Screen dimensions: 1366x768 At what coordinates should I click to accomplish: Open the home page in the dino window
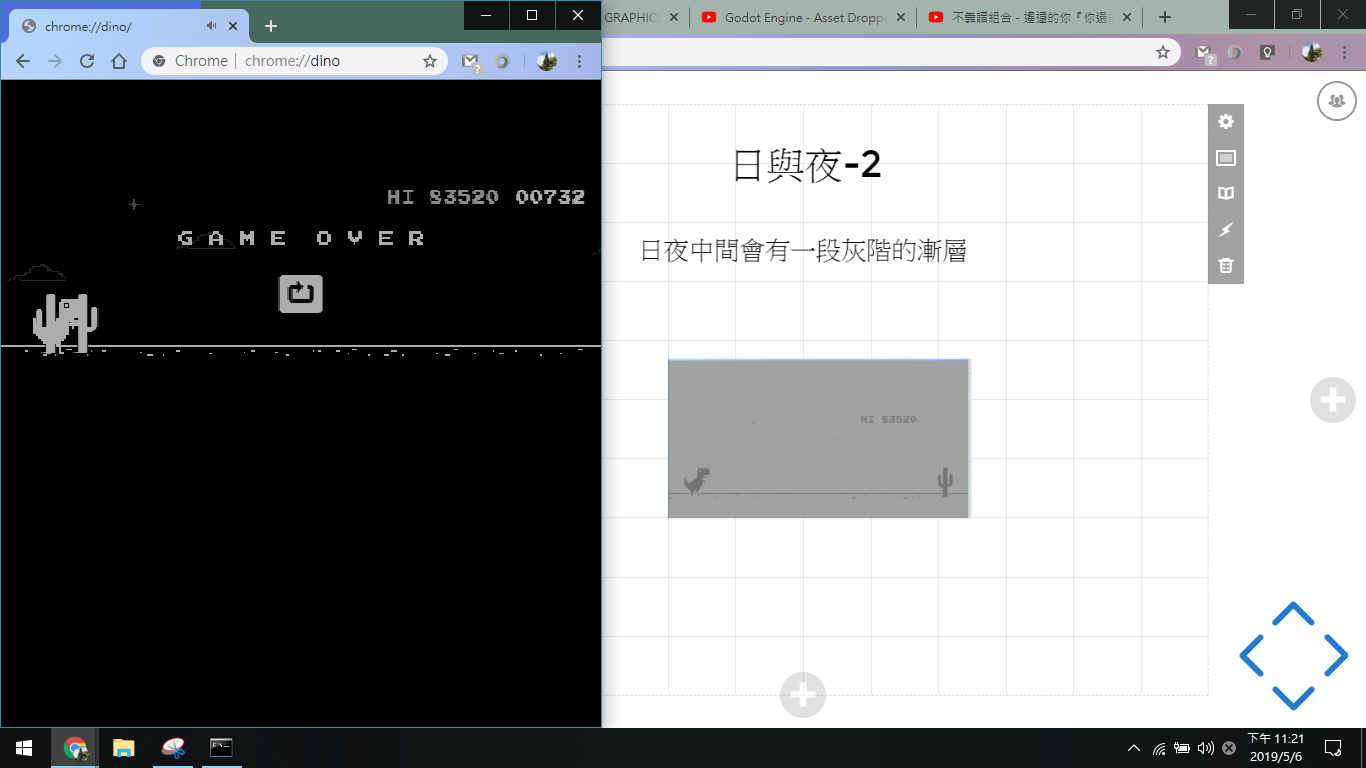click(x=119, y=61)
